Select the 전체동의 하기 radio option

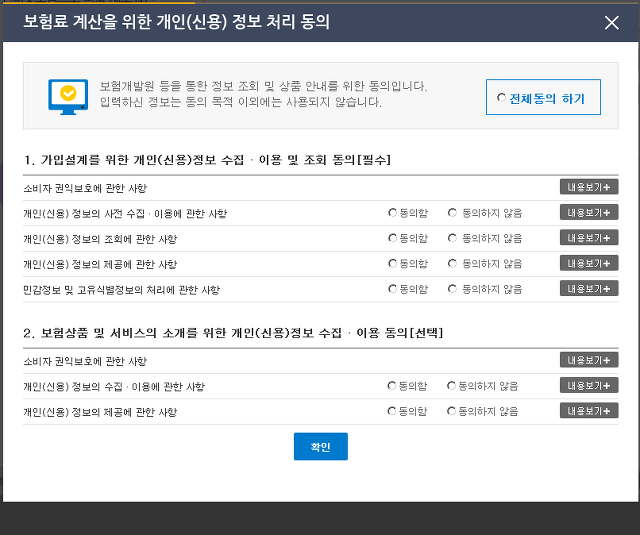pyautogui.click(x=501, y=98)
